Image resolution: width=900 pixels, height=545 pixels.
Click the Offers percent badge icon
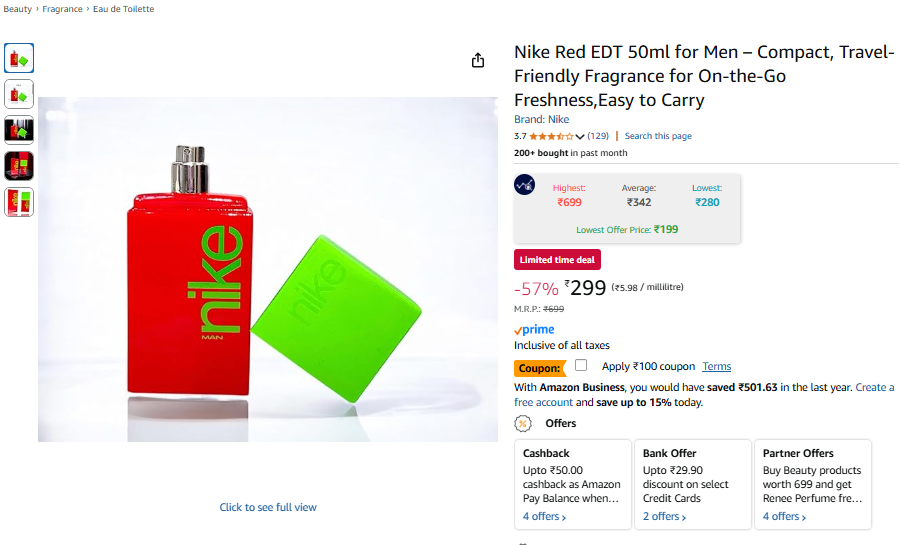click(x=523, y=424)
